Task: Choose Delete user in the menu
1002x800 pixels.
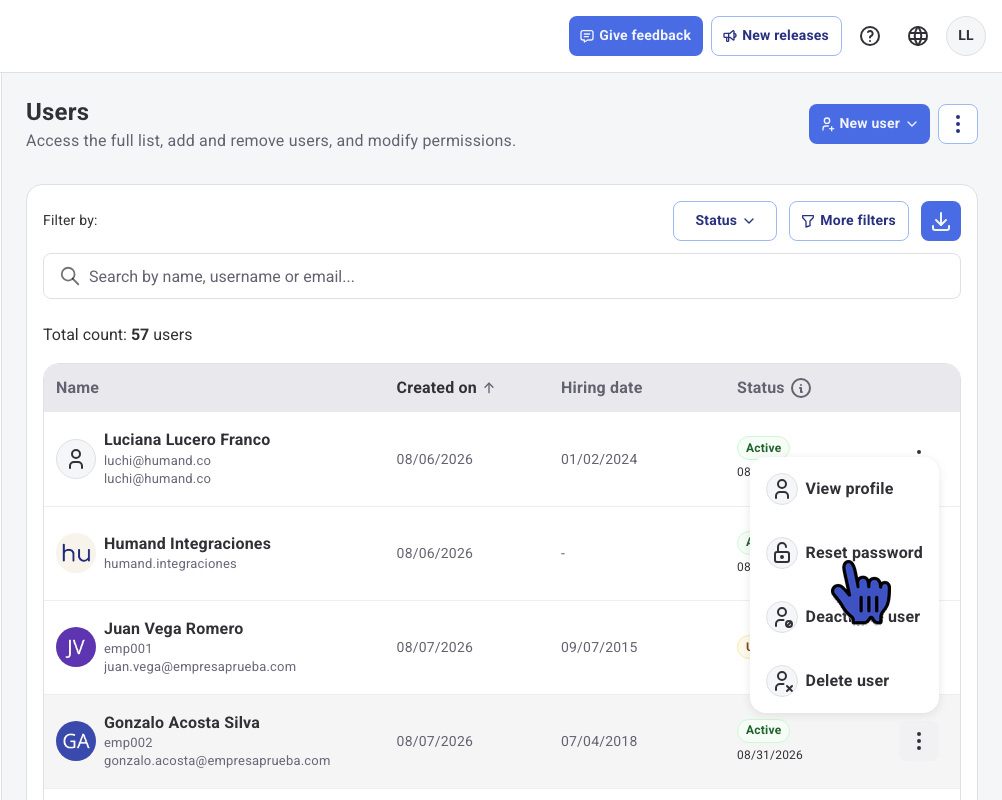Action: tap(844, 681)
